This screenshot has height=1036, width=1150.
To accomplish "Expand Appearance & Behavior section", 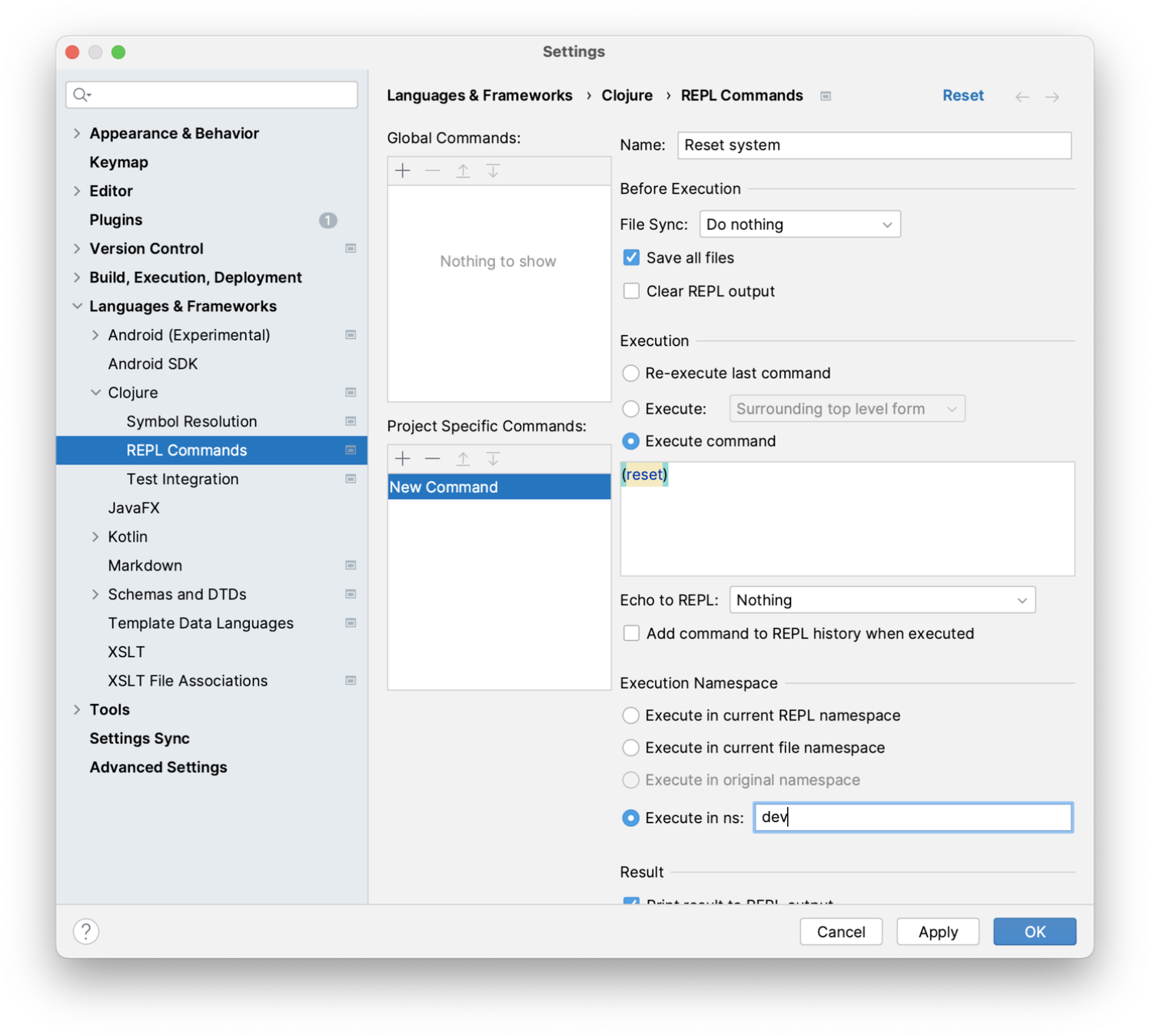I will 77,134.
